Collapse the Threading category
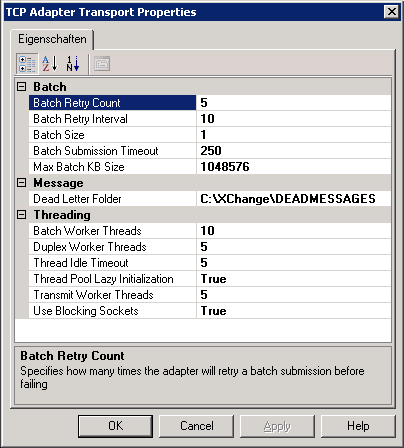Image resolution: width=404 pixels, height=448 pixels. [x=21, y=215]
